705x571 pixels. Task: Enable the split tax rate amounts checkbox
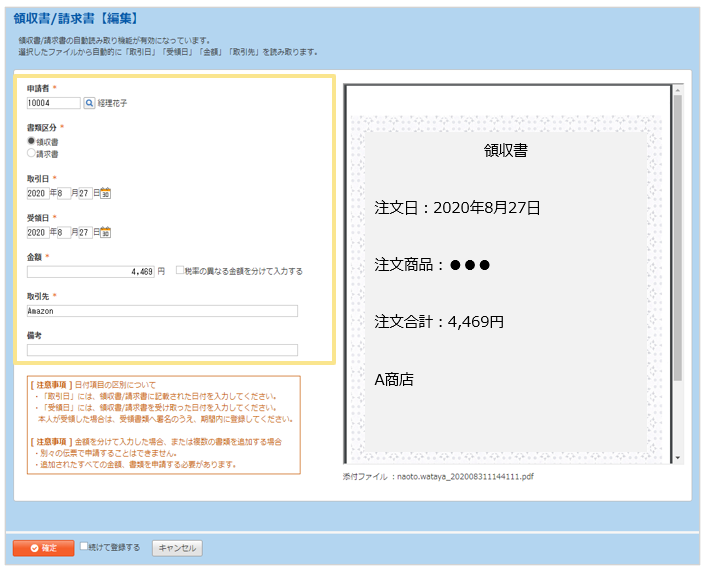coord(180,271)
